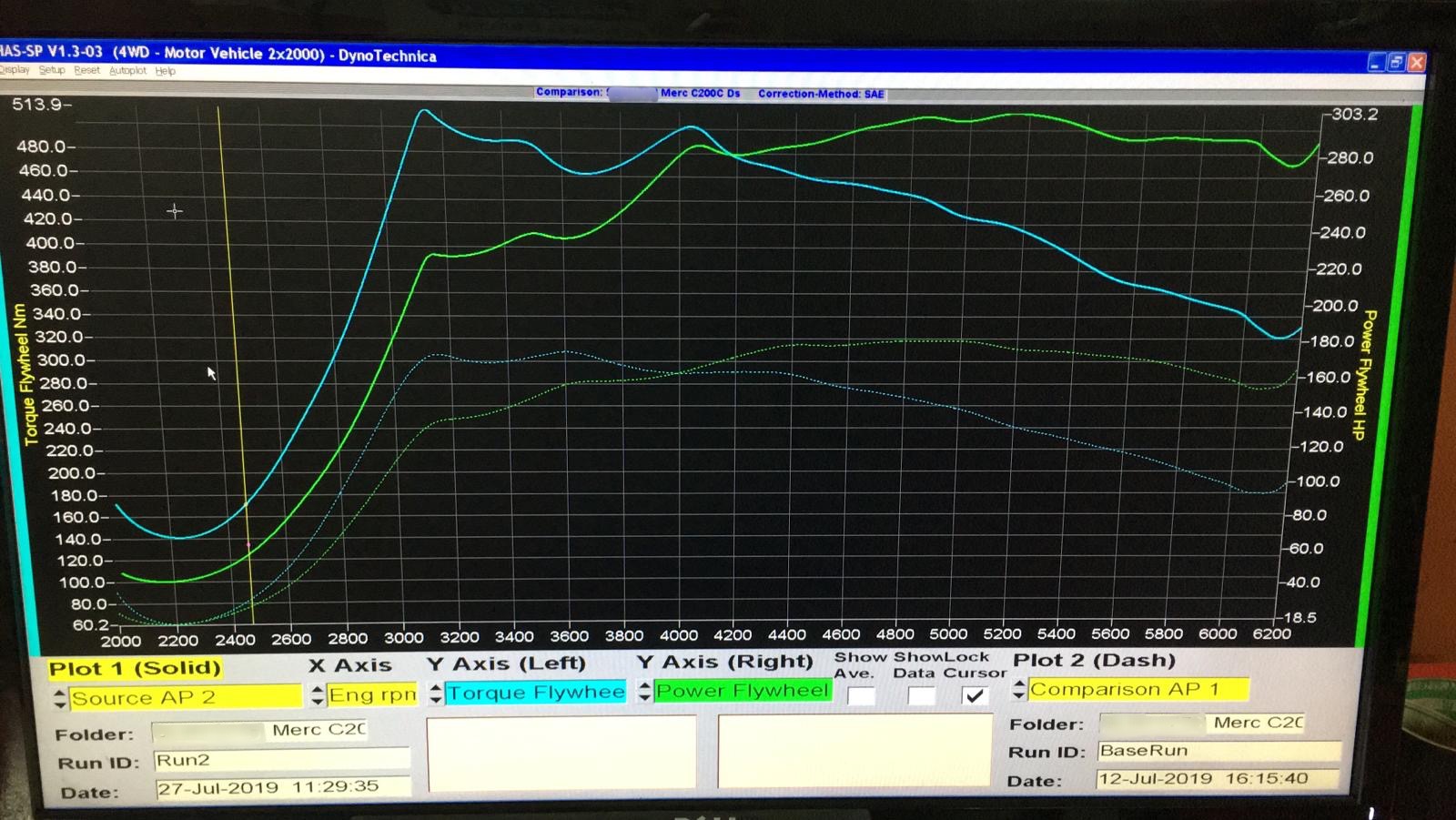1456x820 pixels.
Task: Click the 200.0 power axis tick label
Action: pos(1335,306)
